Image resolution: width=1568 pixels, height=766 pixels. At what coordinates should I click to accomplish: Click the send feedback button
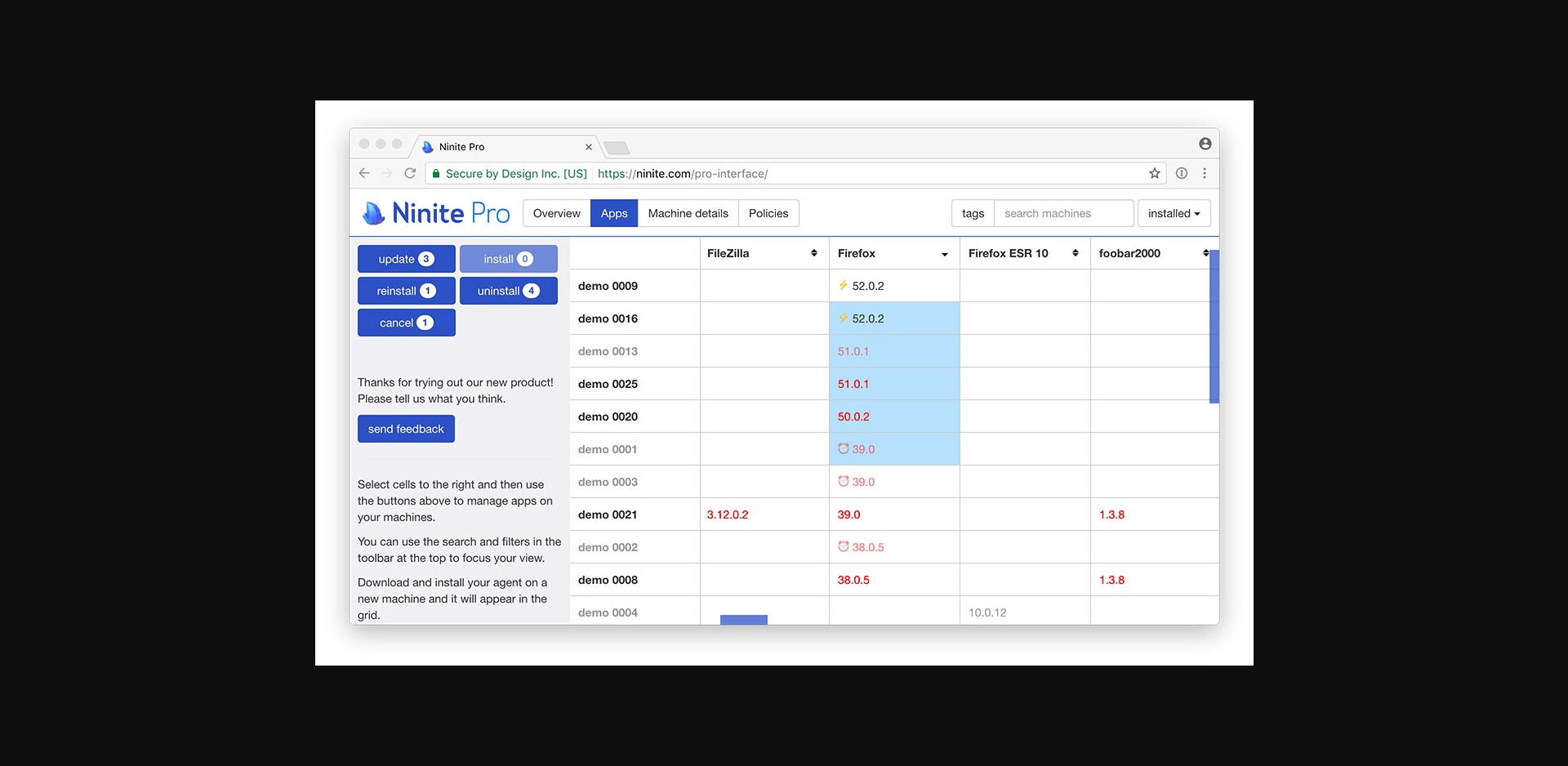pyautogui.click(x=406, y=429)
